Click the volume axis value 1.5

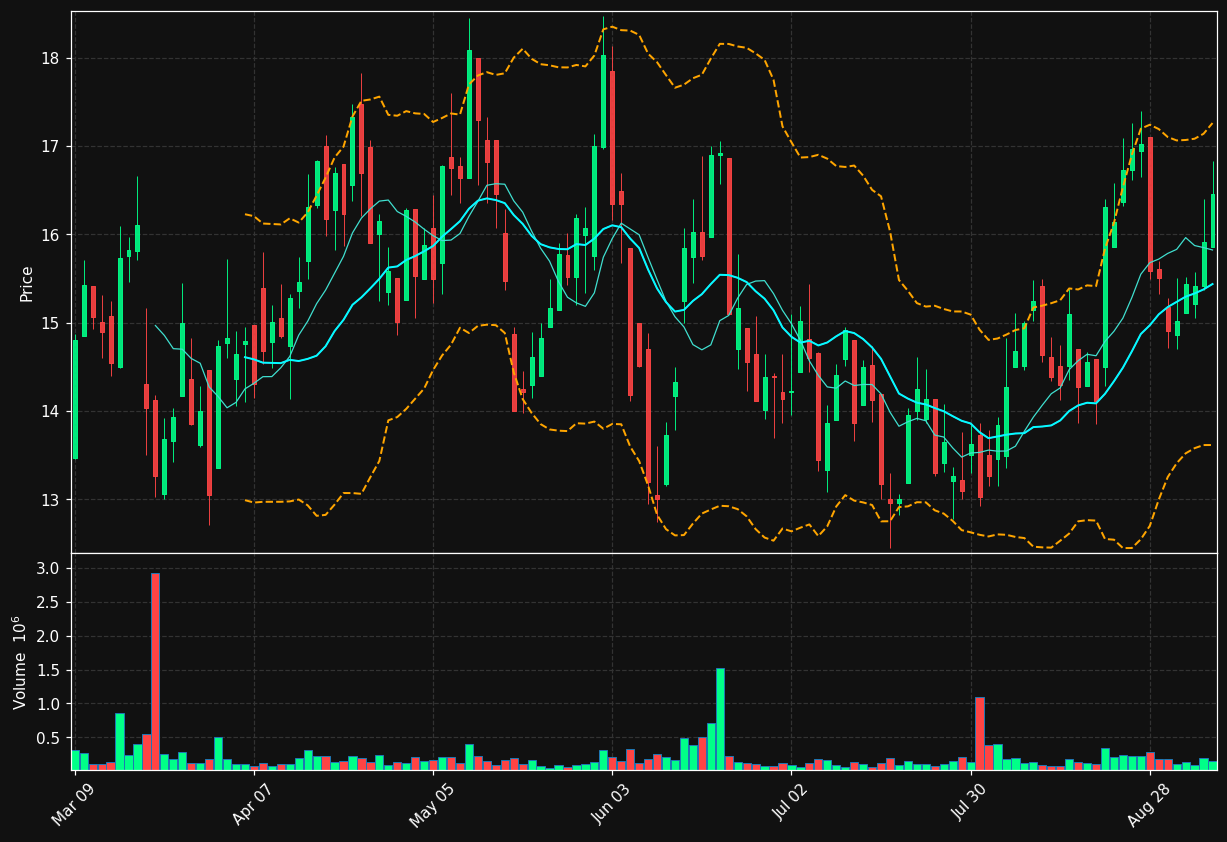pos(49,670)
